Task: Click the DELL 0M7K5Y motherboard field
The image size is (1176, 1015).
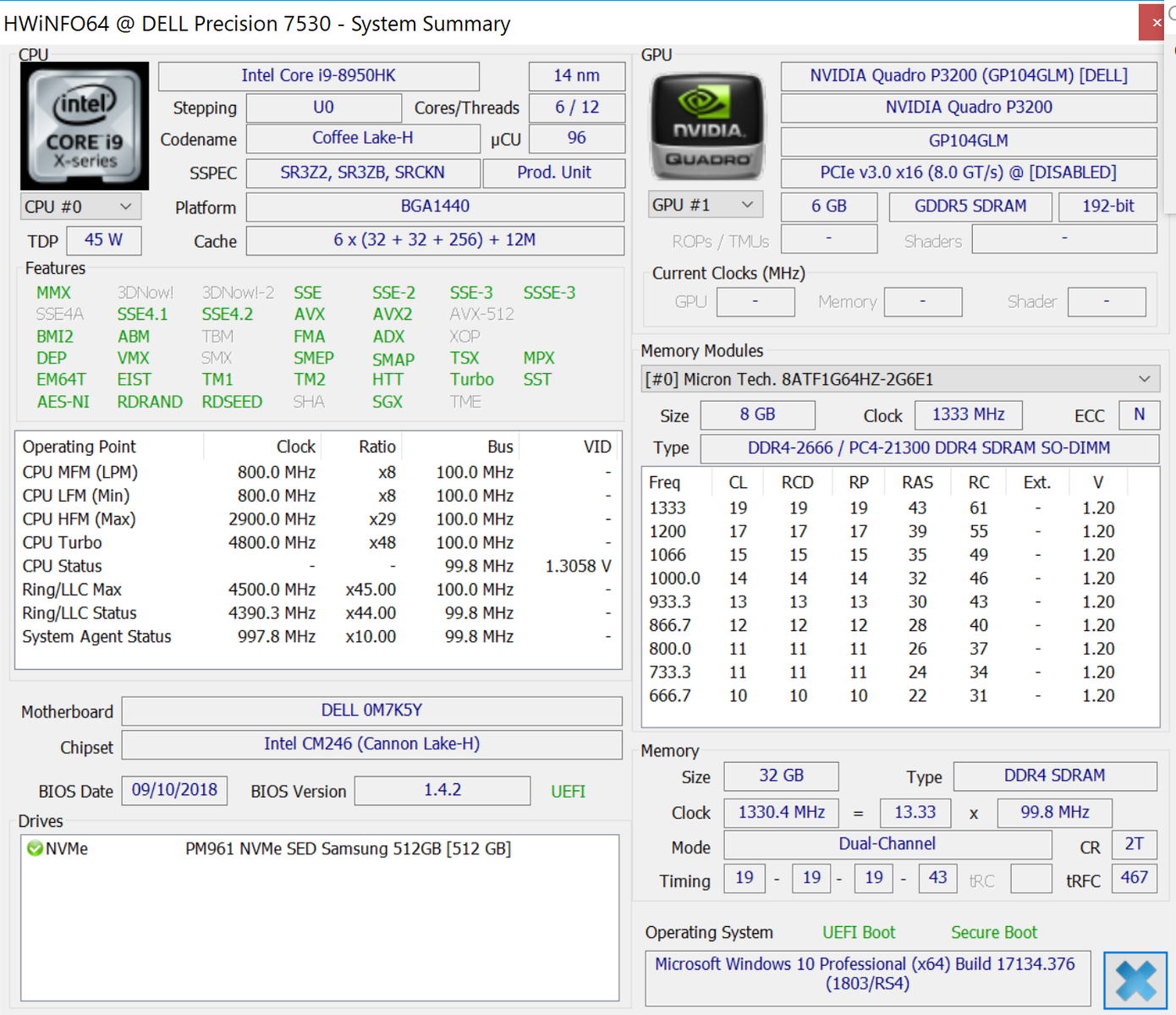Action: point(371,710)
